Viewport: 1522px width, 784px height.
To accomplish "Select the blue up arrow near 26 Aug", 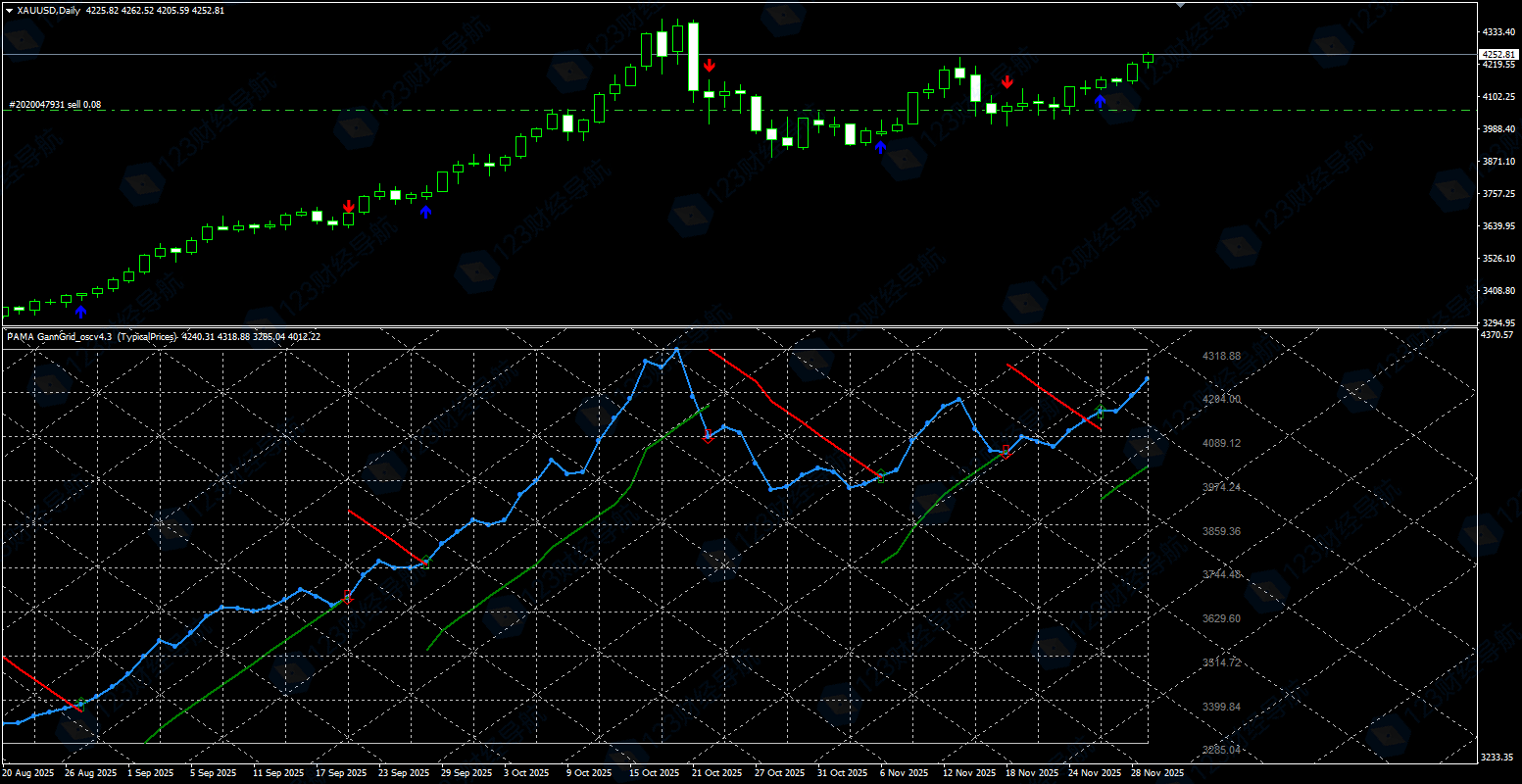I will [x=80, y=312].
